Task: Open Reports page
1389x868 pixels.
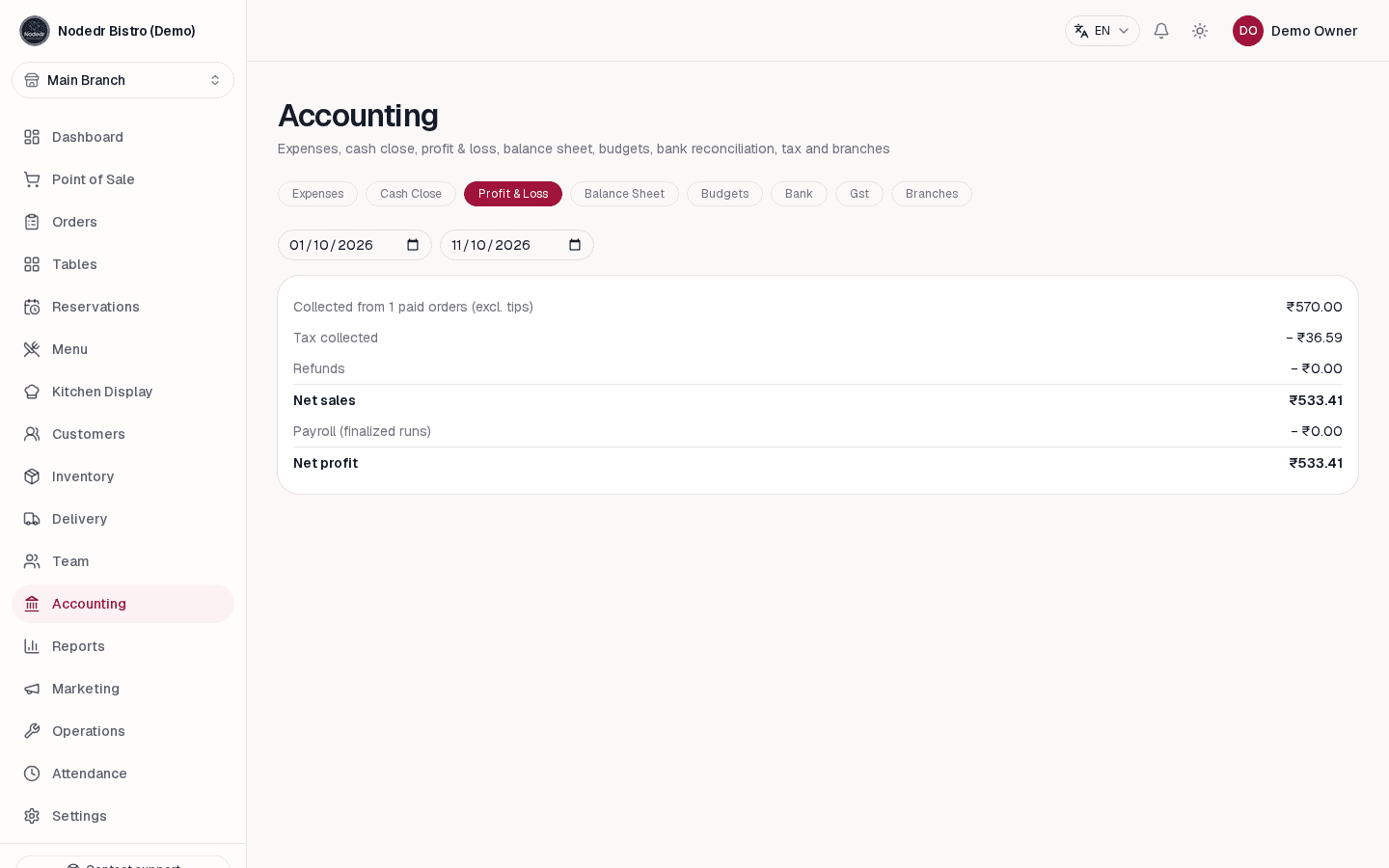Action: pos(123,646)
